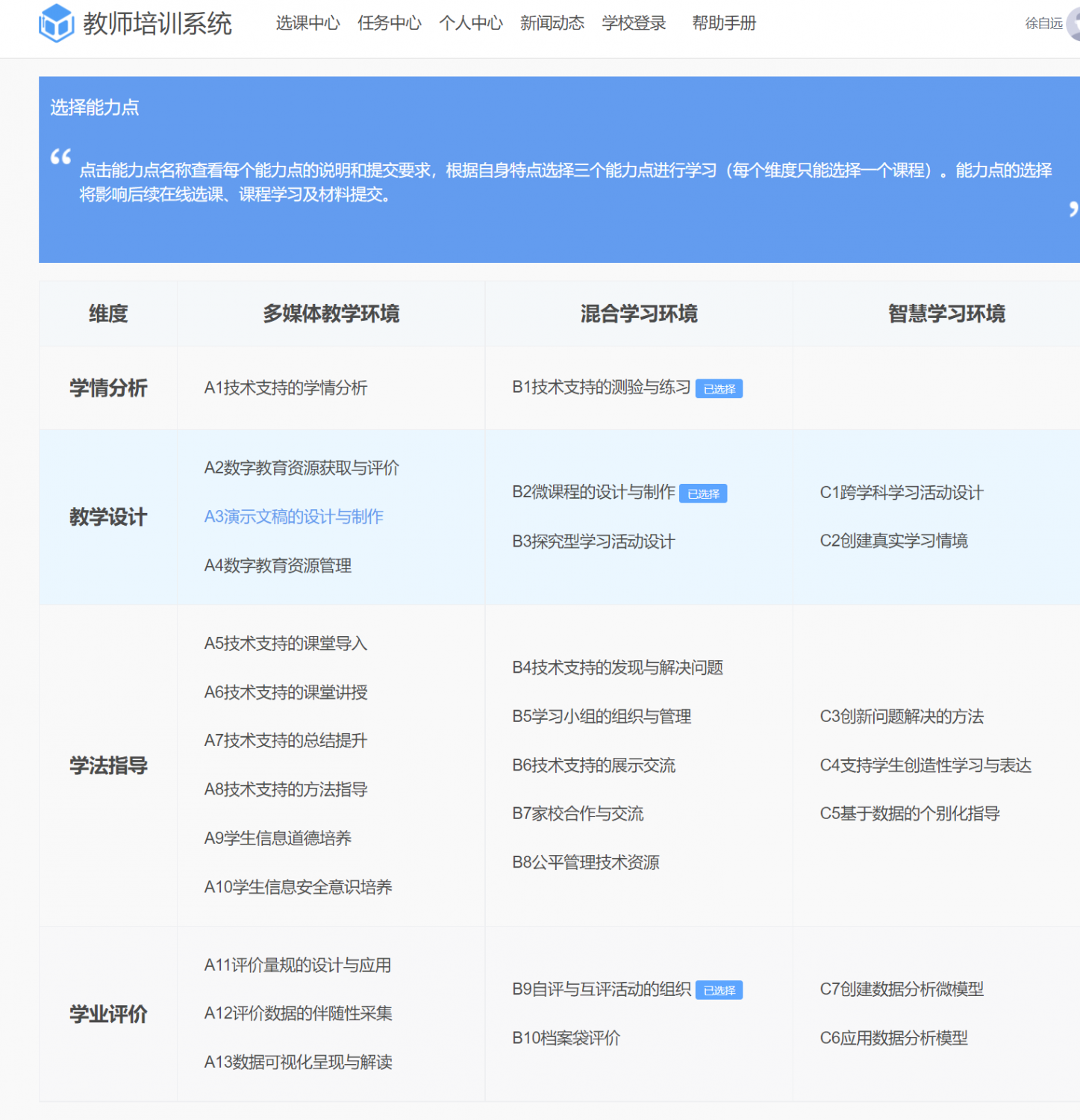Viewport: 1080px width, 1120px height.
Task: Open C1跨学科学习活动设计
Action: (x=902, y=493)
